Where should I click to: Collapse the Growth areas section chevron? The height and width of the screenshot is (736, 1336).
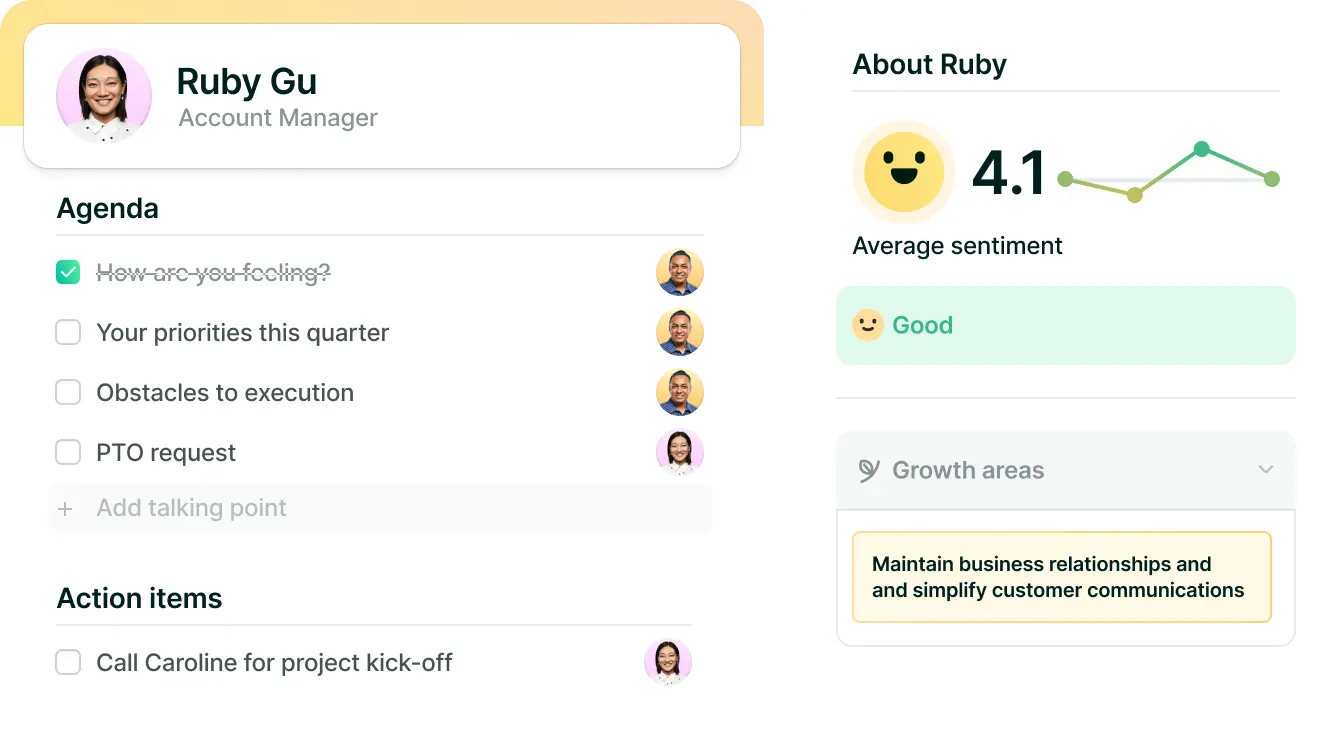[1266, 470]
